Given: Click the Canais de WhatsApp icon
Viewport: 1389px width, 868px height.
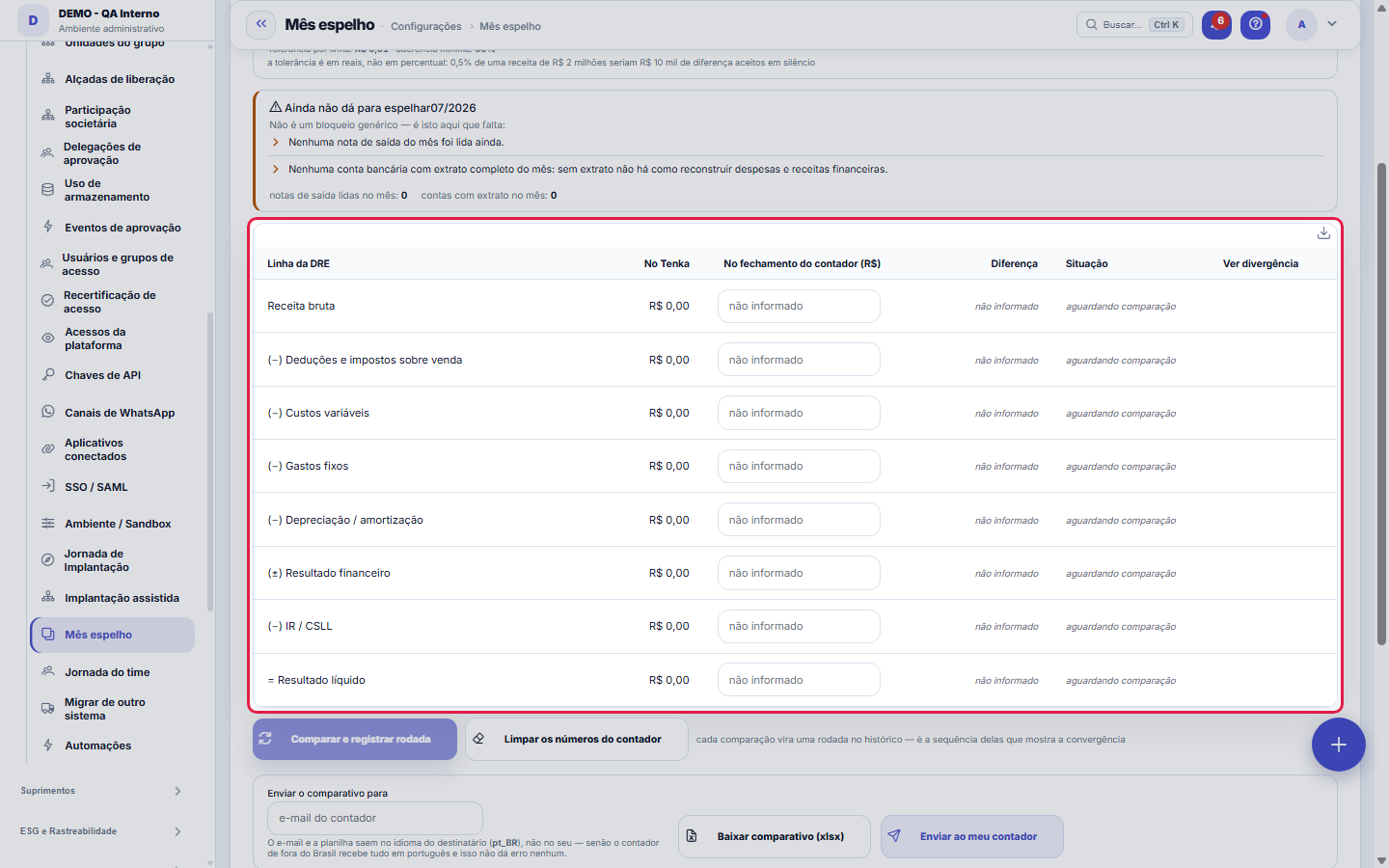Looking at the screenshot, I should point(48,412).
